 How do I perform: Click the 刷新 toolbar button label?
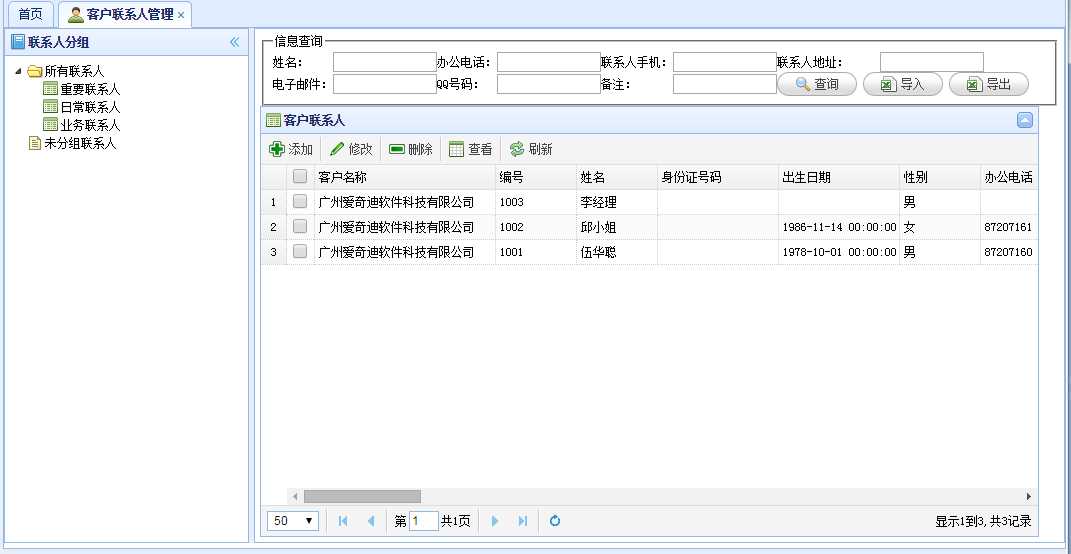(540, 149)
